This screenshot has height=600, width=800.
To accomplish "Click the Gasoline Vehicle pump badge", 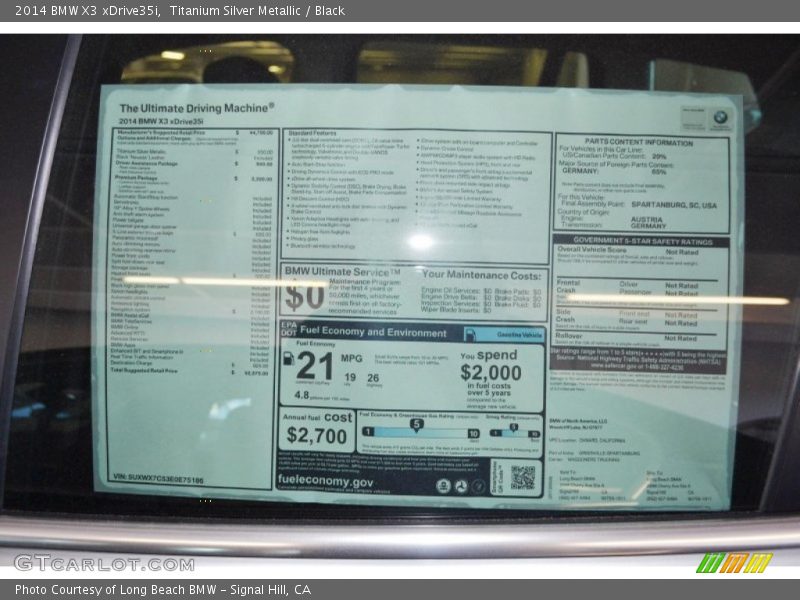I will [x=520, y=335].
